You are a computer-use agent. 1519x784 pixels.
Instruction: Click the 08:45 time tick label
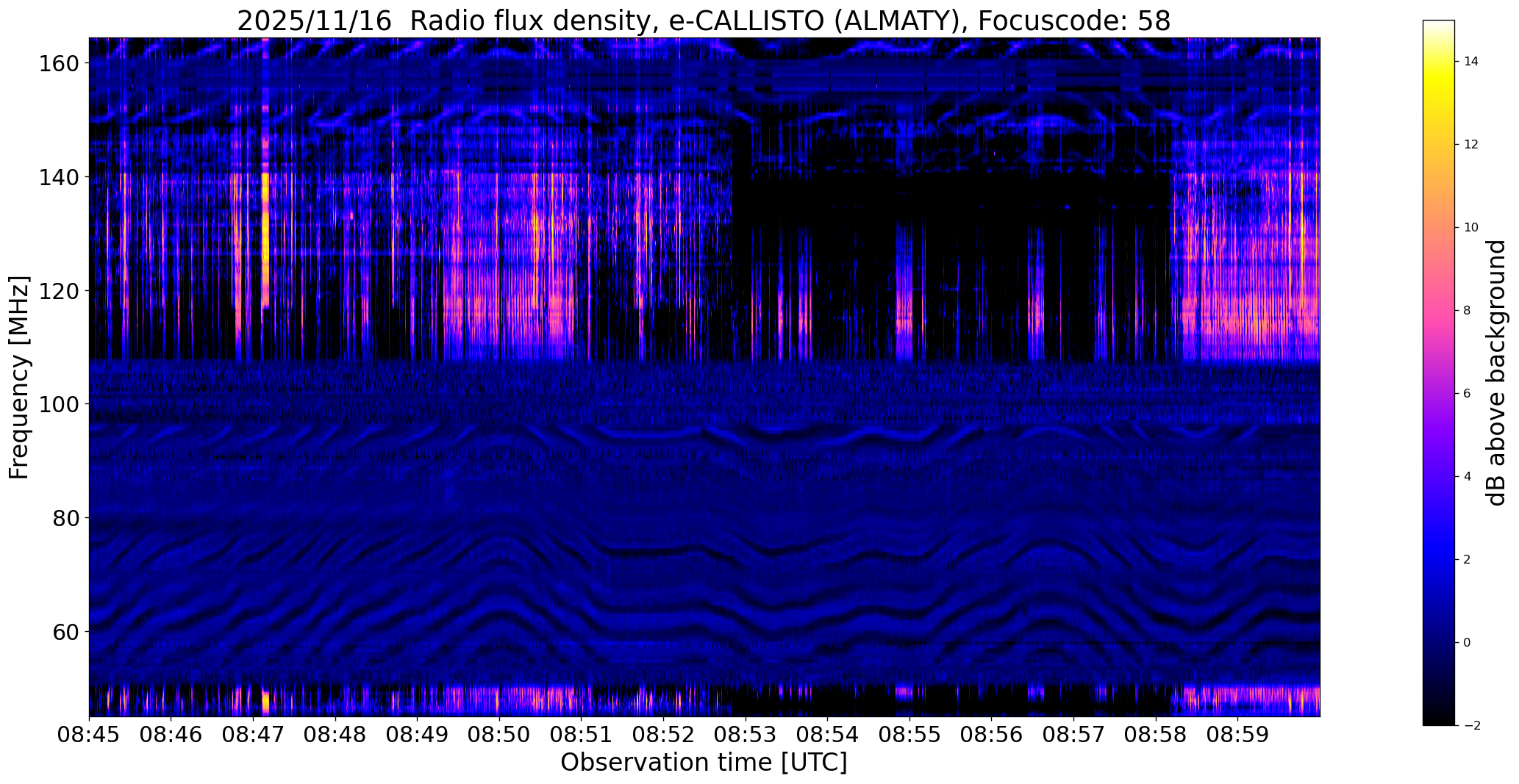pos(90,736)
